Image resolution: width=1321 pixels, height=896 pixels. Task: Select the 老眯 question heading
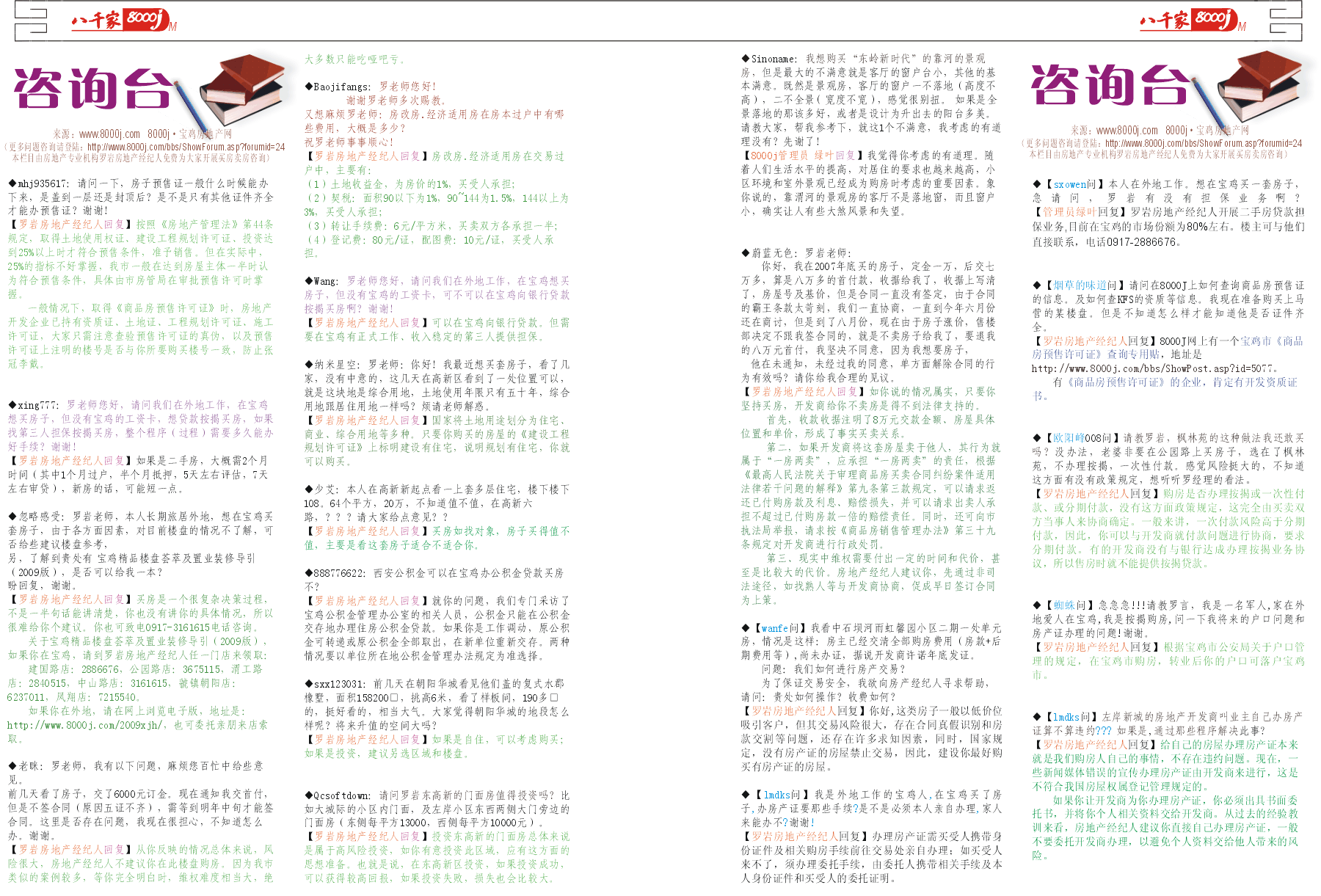[x=30, y=766]
